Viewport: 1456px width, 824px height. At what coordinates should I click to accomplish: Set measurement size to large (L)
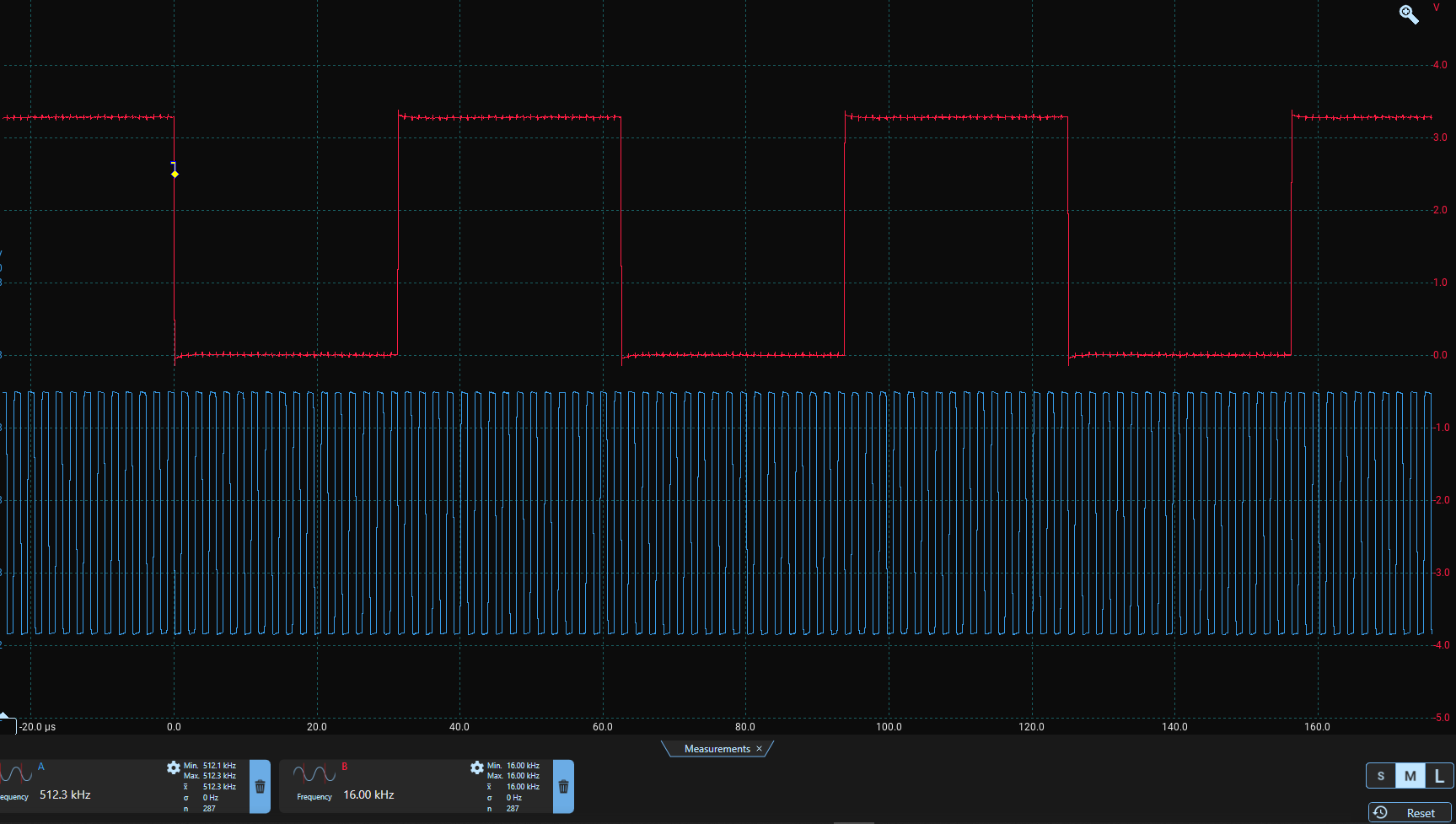point(1439,776)
